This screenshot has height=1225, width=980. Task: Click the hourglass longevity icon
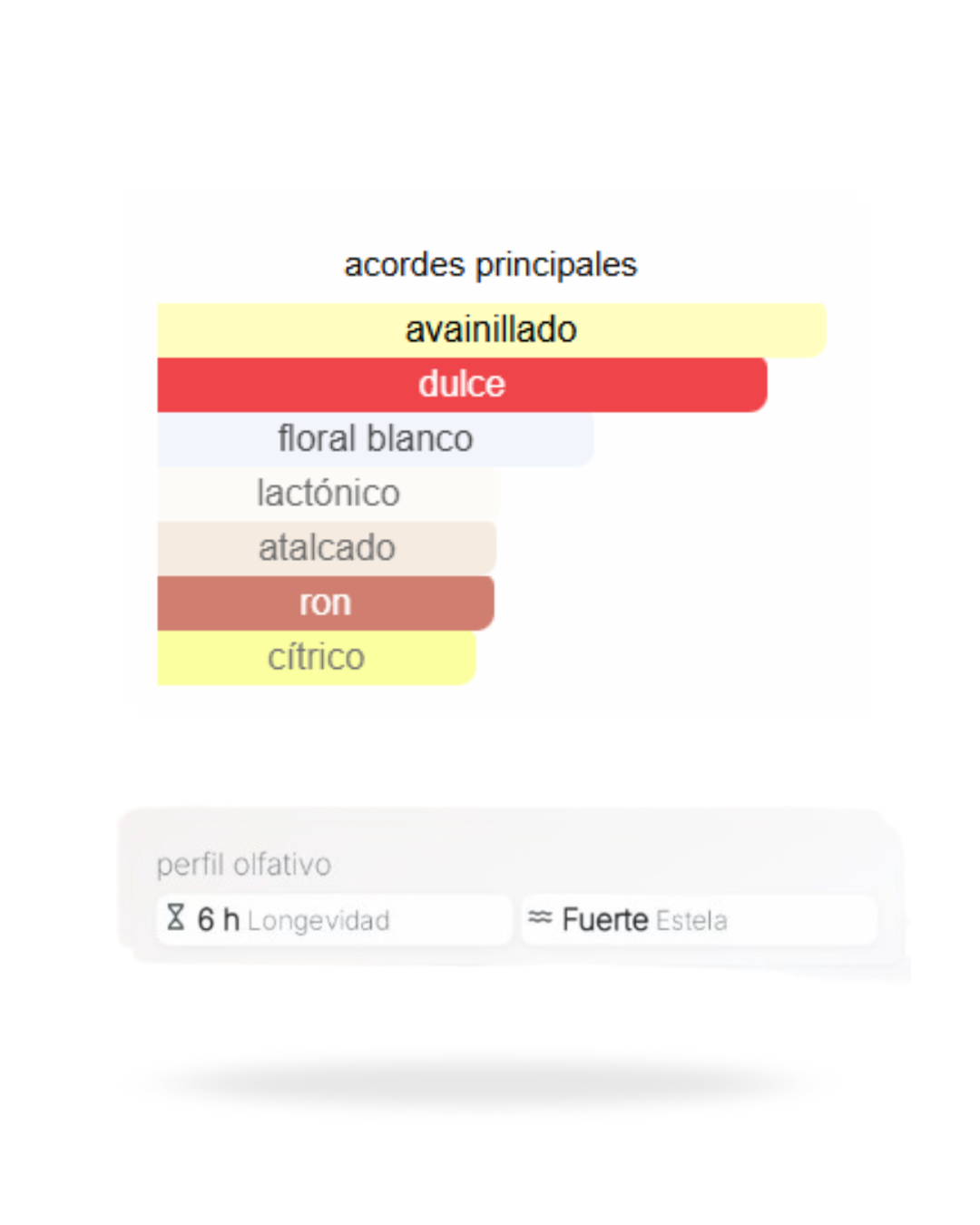(x=176, y=917)
